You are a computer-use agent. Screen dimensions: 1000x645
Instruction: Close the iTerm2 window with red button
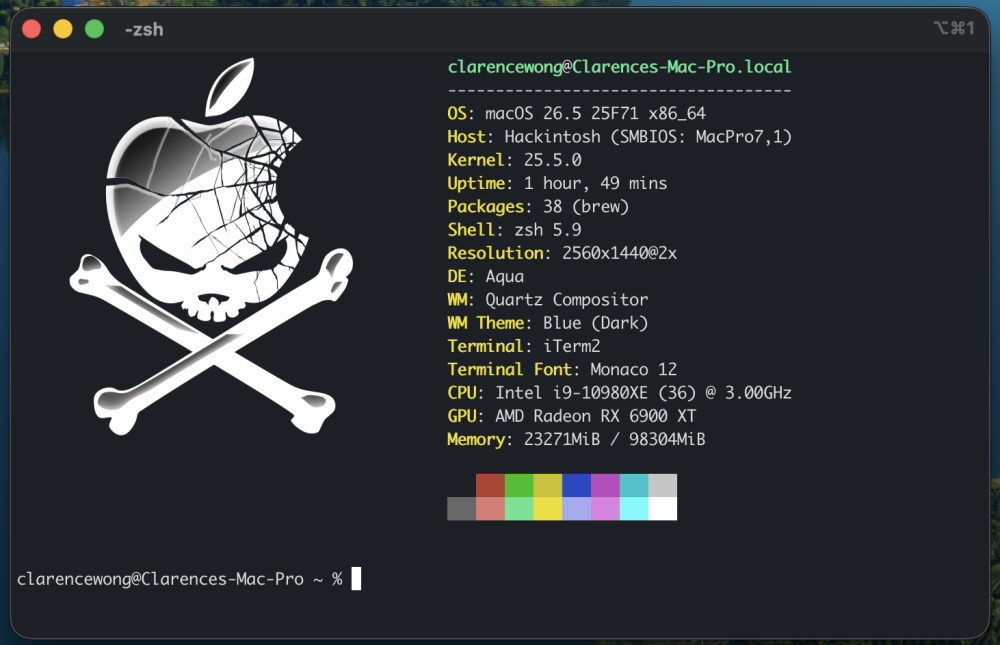31,29
